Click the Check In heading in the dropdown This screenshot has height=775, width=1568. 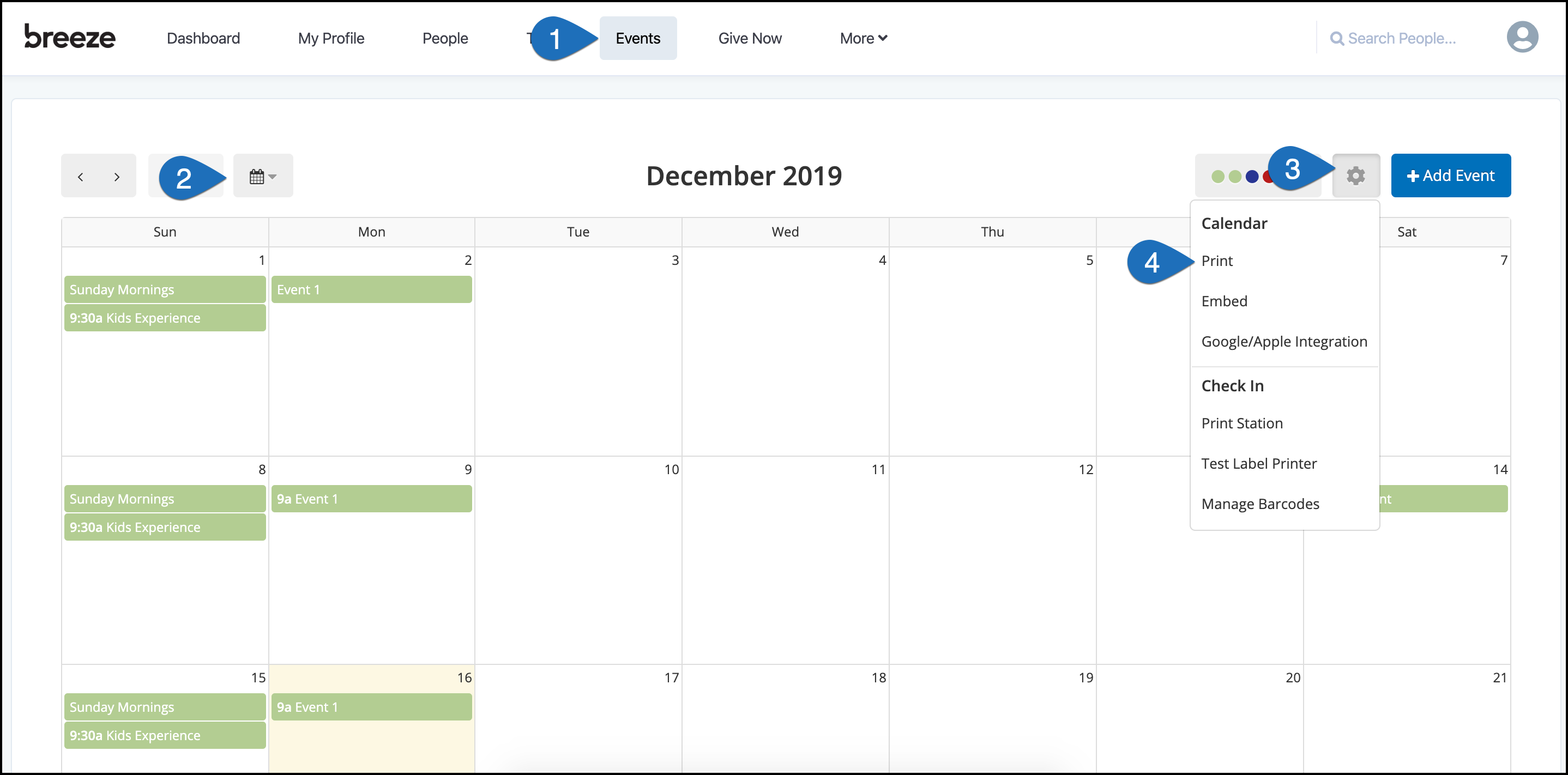(x=1232, y=386)
